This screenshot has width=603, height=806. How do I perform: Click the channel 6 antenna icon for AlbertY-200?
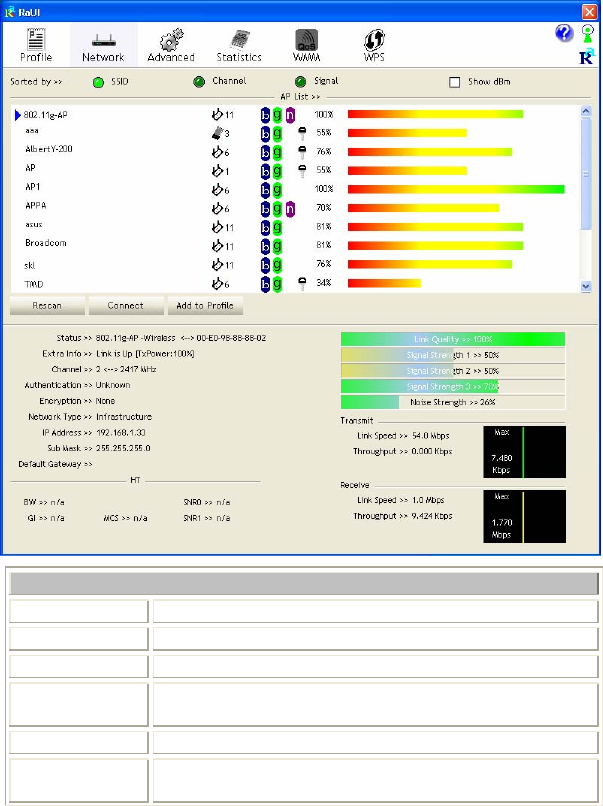pyautogui.click(x=217, y=152)
